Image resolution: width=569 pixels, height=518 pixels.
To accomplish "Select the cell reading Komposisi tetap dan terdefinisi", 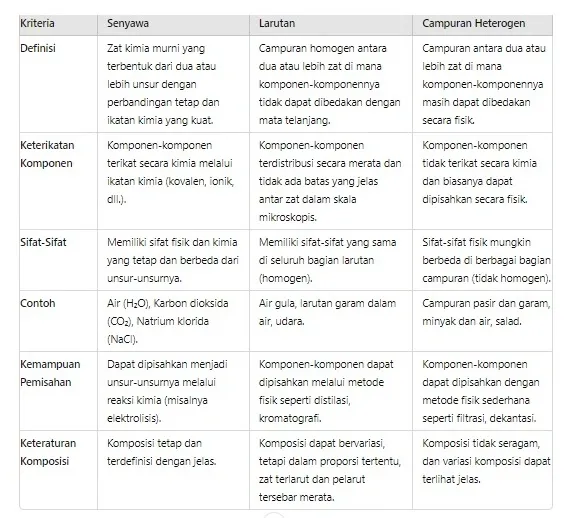I will [161, 452].
